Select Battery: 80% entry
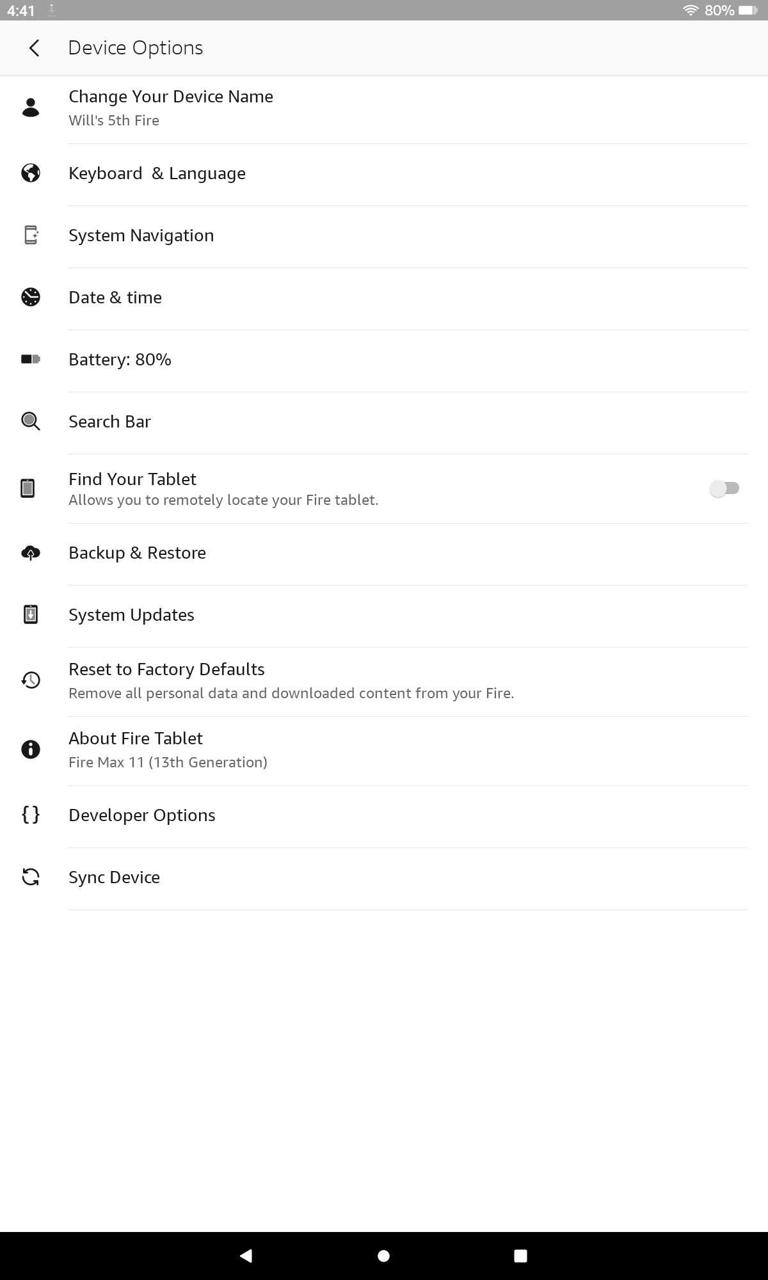This screenshot has width=768, height=1280. (120, 359)
